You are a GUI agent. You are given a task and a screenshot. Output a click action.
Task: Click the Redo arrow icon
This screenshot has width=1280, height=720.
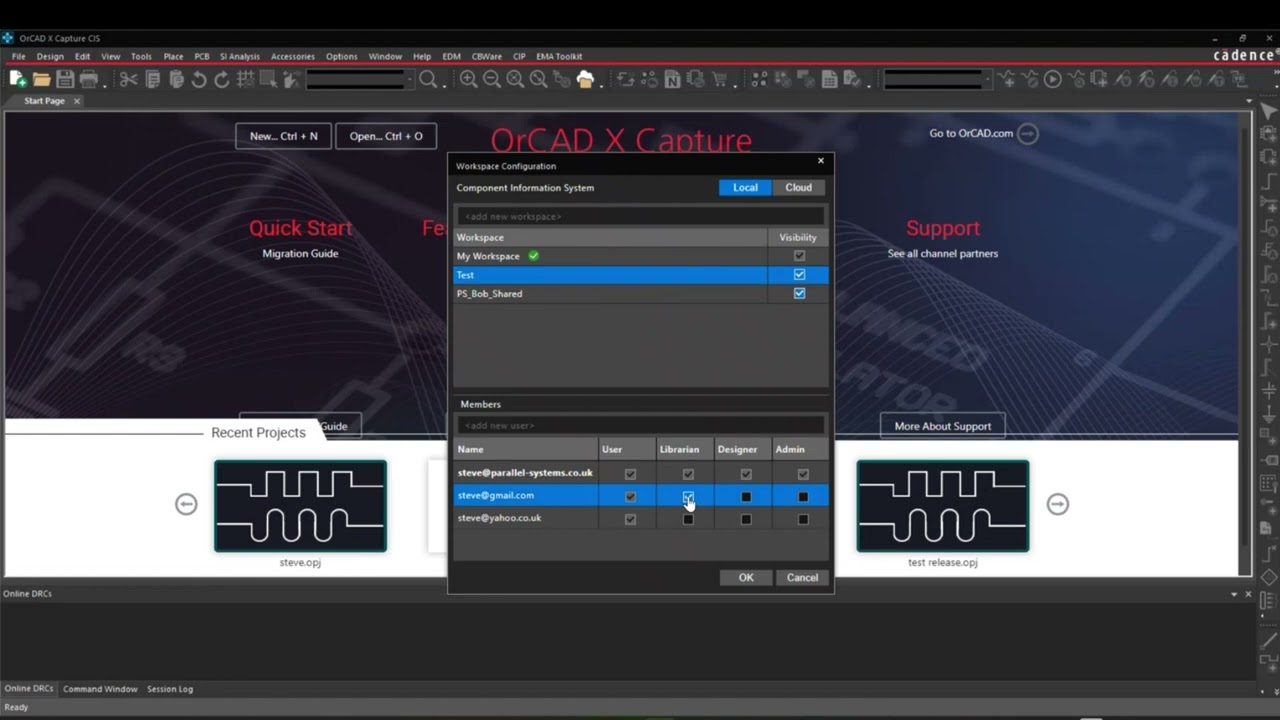(222, 79)
